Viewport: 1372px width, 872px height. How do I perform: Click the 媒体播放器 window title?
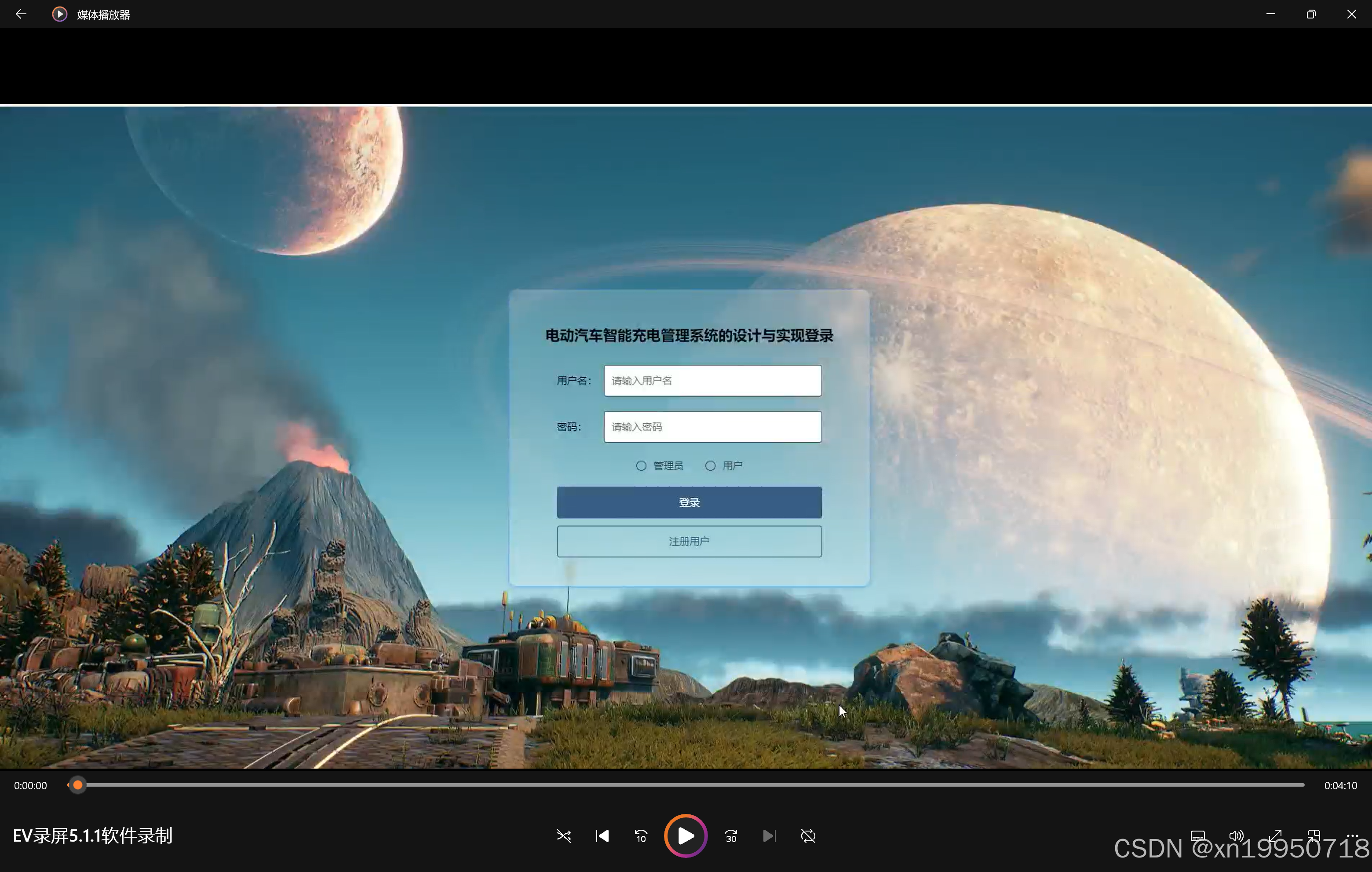[x=103, y=15]
